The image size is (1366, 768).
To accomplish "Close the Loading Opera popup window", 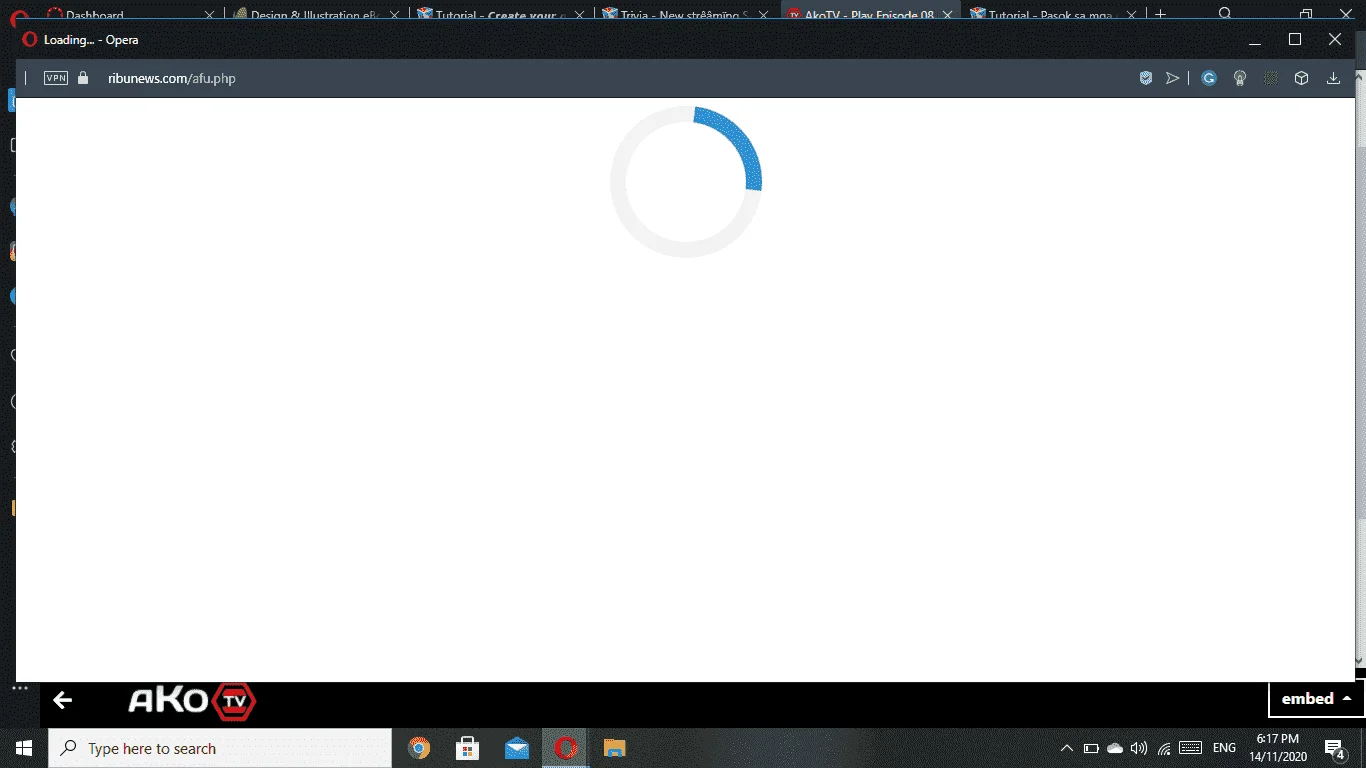I will [1335, 39].
